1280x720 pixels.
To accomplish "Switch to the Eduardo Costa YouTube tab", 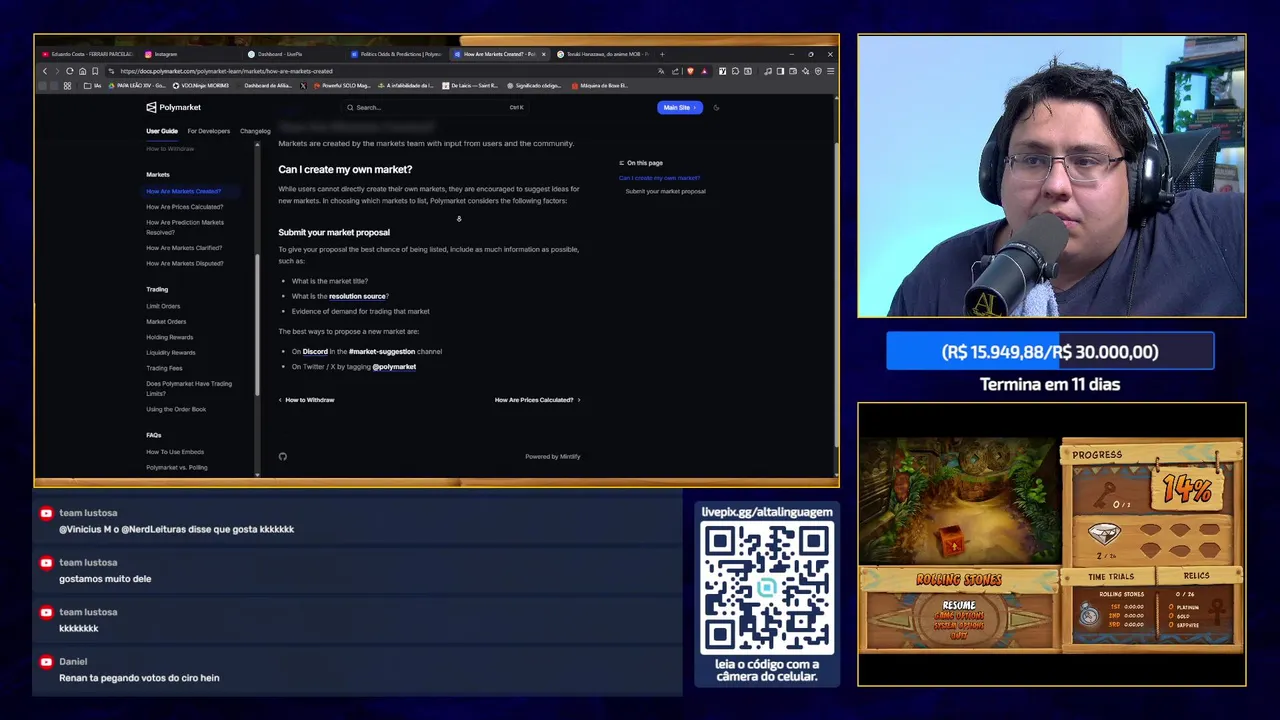I will 88,54.
